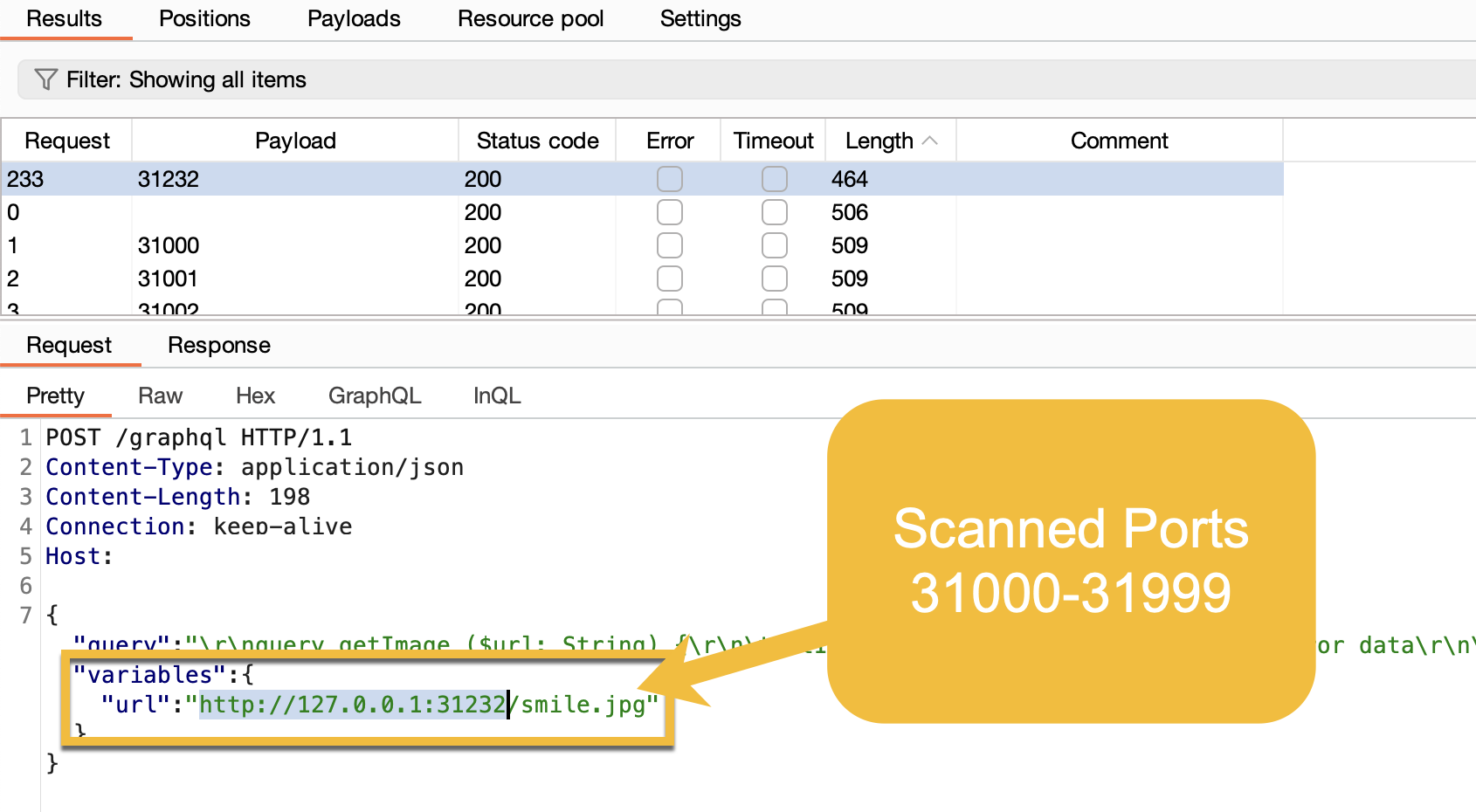
Task: Click the filter funnel icon
Action: pos(45,79)
